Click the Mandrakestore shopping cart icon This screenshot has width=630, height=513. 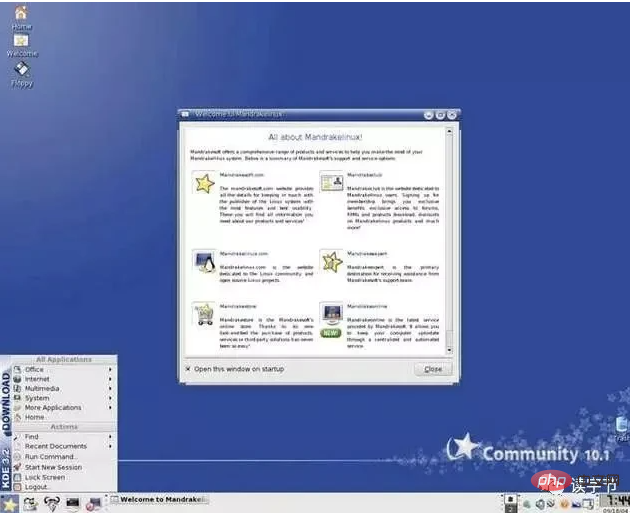204,314
